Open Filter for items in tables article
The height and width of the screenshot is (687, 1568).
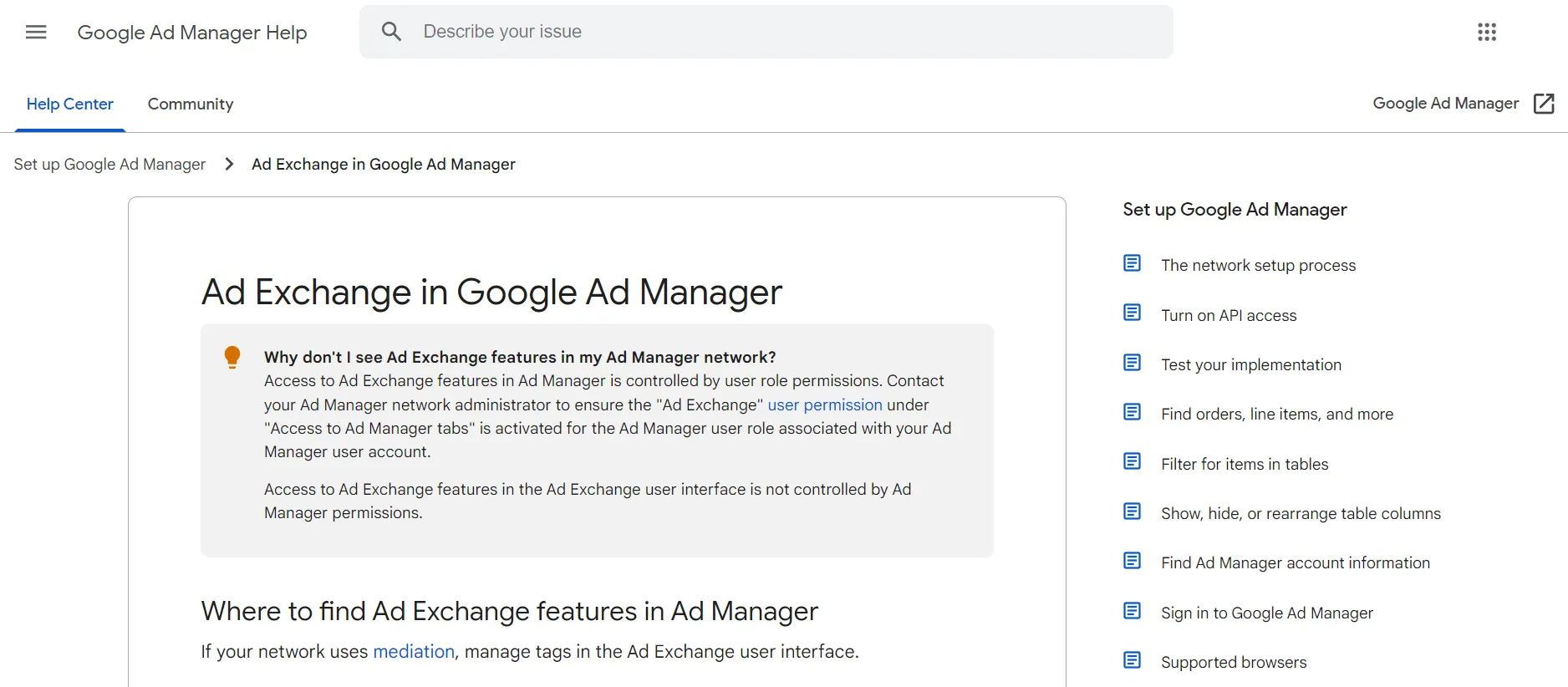point(1245,465)
